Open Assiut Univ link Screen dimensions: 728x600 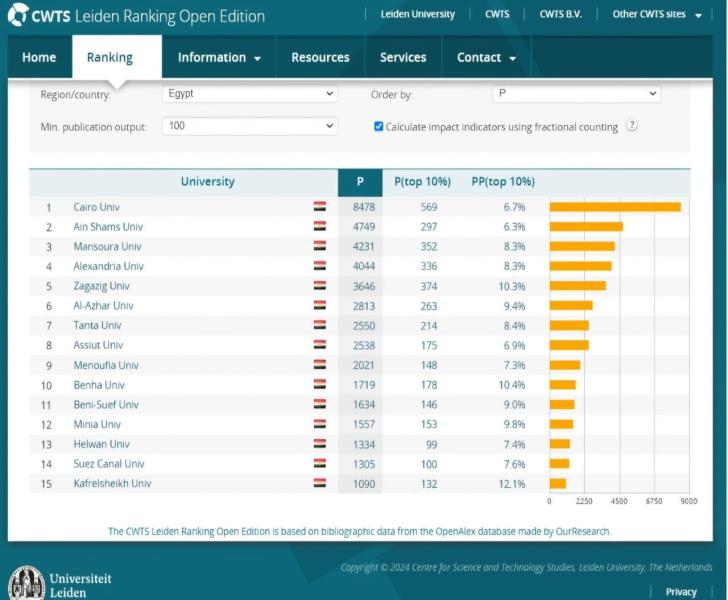[x=98, y=345]
